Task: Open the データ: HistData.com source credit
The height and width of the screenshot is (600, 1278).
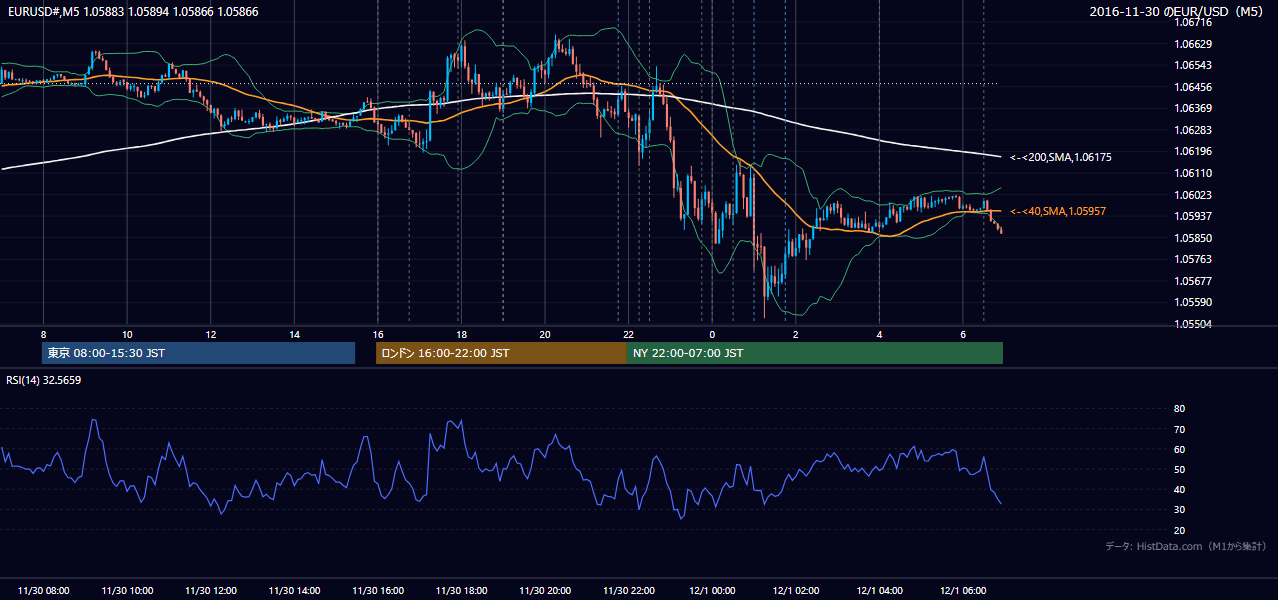Action: (1186, 546)
